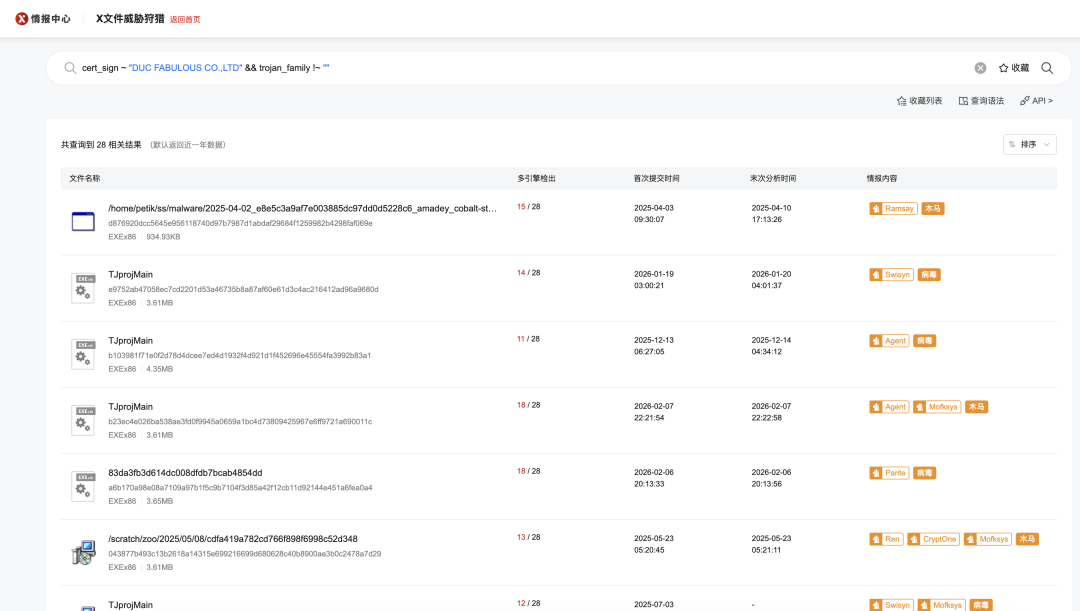Click the 末次分析时间 column header

tap(773, 178)
